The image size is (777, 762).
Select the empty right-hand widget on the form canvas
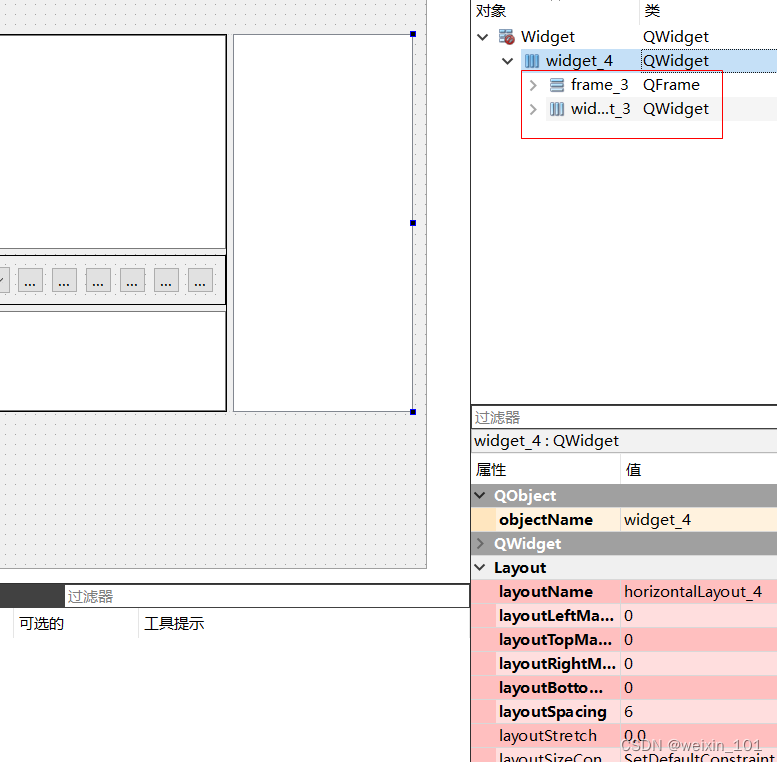point(323,223)
